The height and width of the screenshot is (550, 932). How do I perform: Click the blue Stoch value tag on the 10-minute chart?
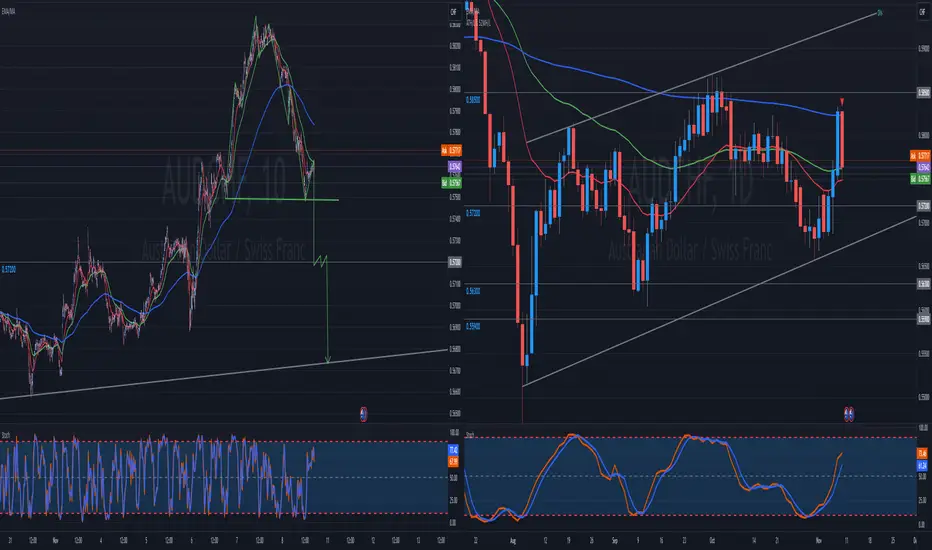pos(454,450)
